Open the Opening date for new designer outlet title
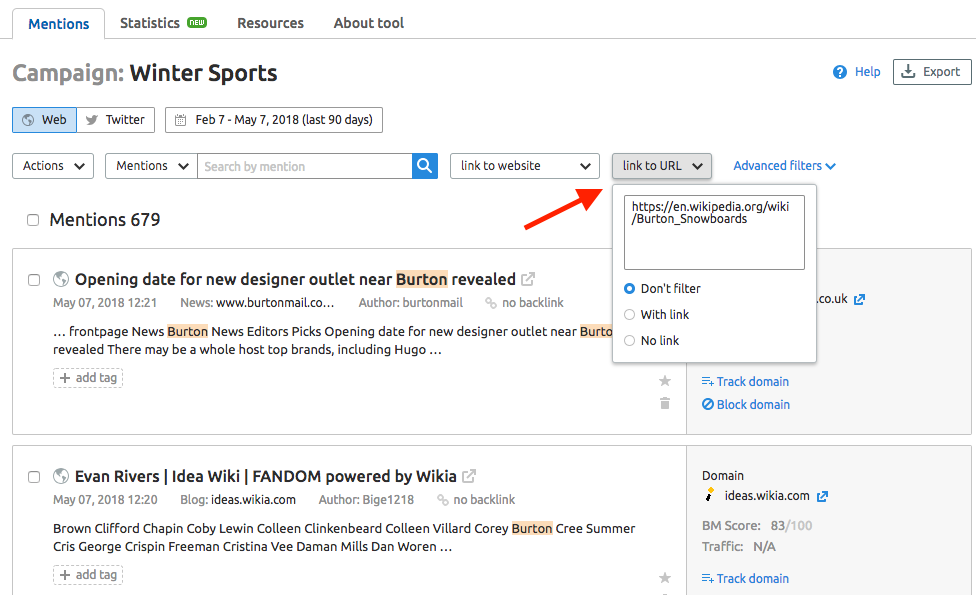This screenshot has height=595, width=976. point(295,279)
